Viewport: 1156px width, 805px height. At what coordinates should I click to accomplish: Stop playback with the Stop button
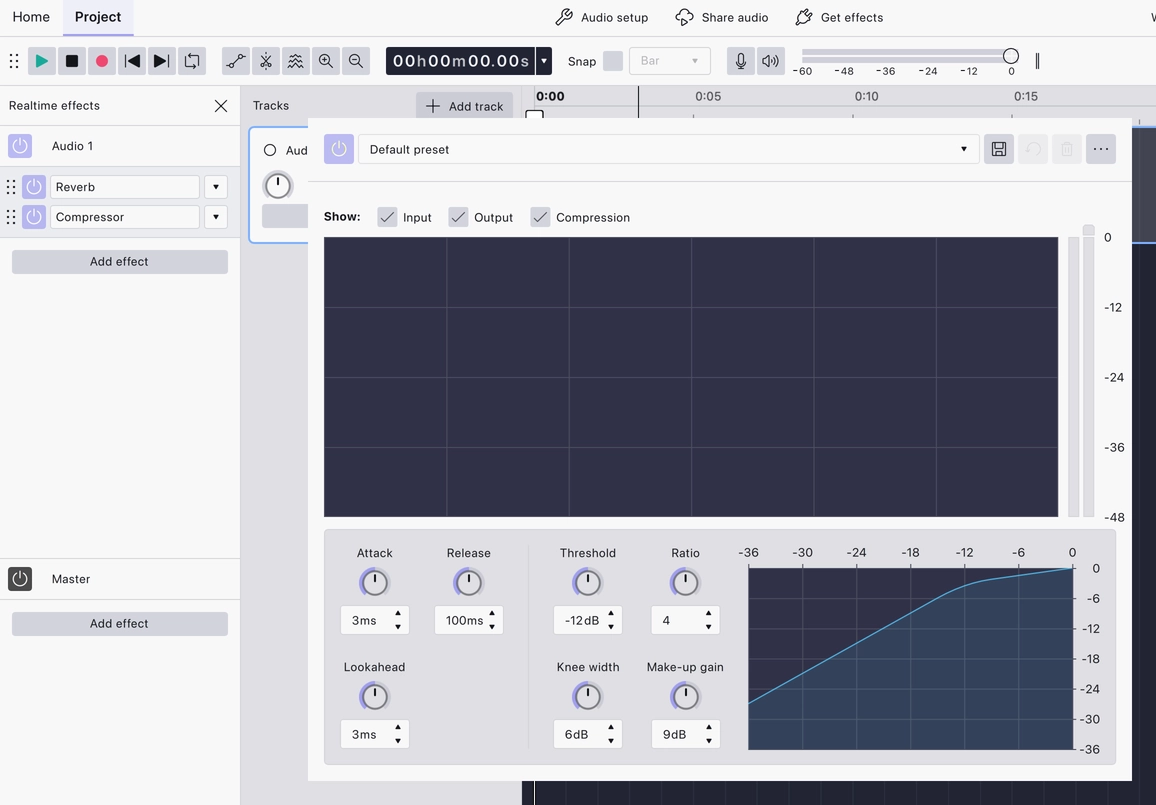[x=72, y=61]
